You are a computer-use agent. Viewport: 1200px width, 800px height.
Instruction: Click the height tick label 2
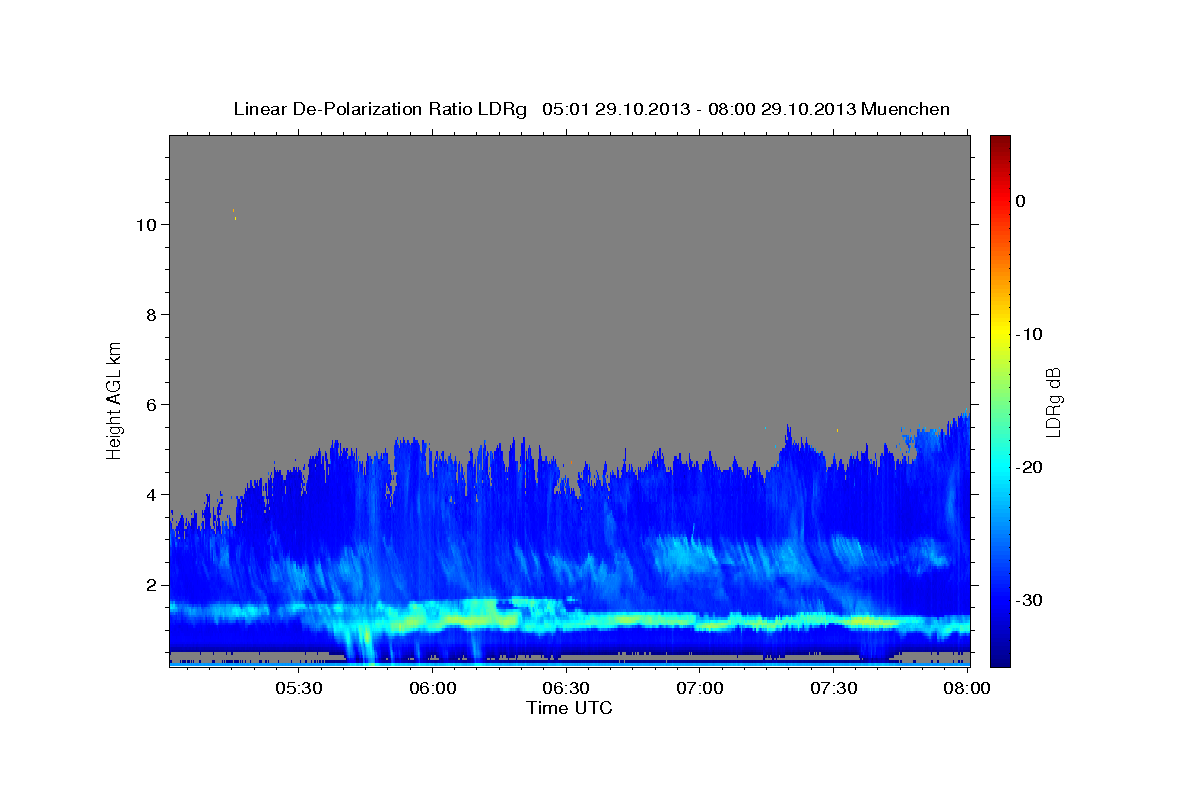(x=151, y=584)
